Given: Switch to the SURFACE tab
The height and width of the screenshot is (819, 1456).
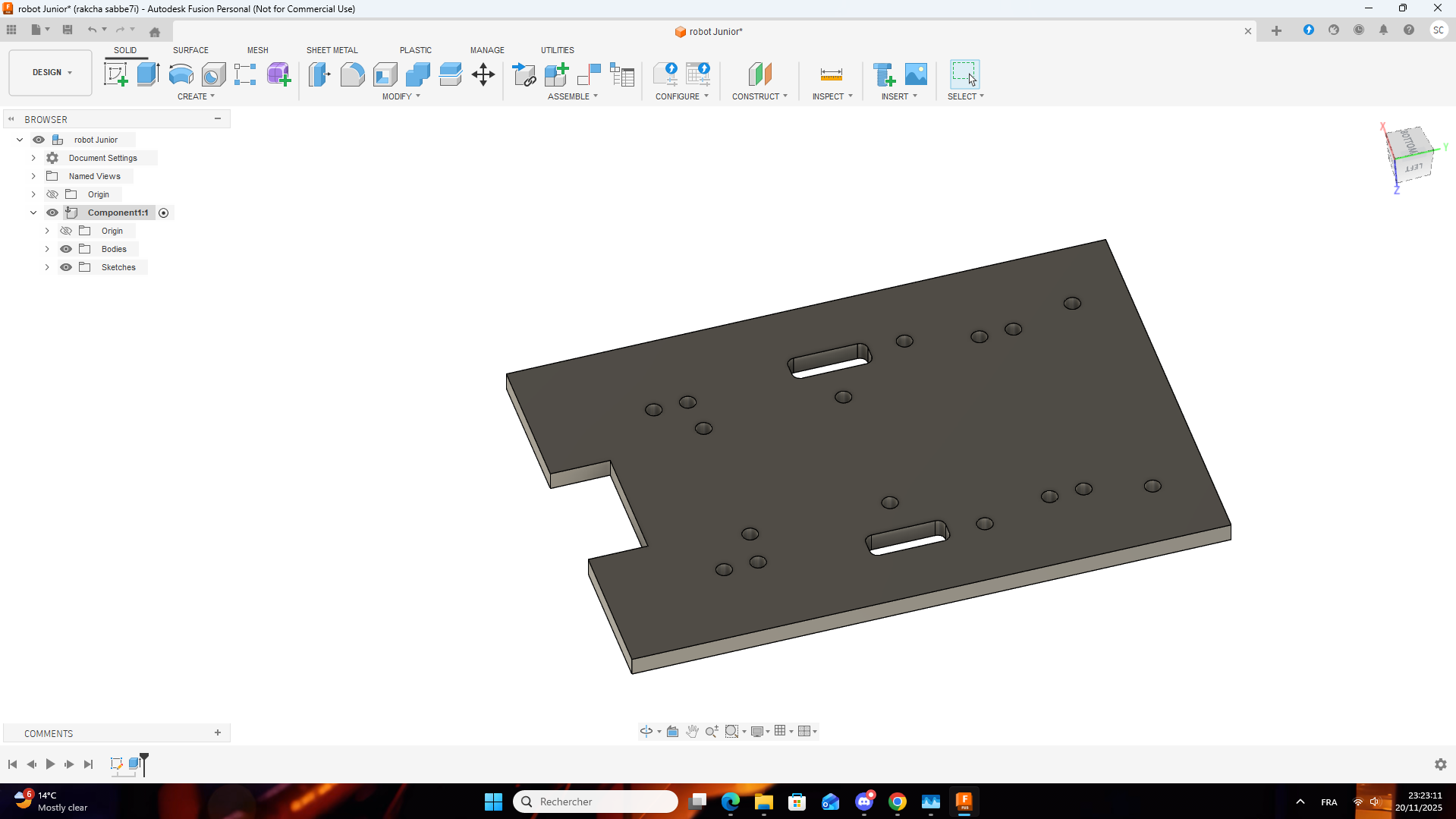Looking at the screenshot, I should (190, 50).
